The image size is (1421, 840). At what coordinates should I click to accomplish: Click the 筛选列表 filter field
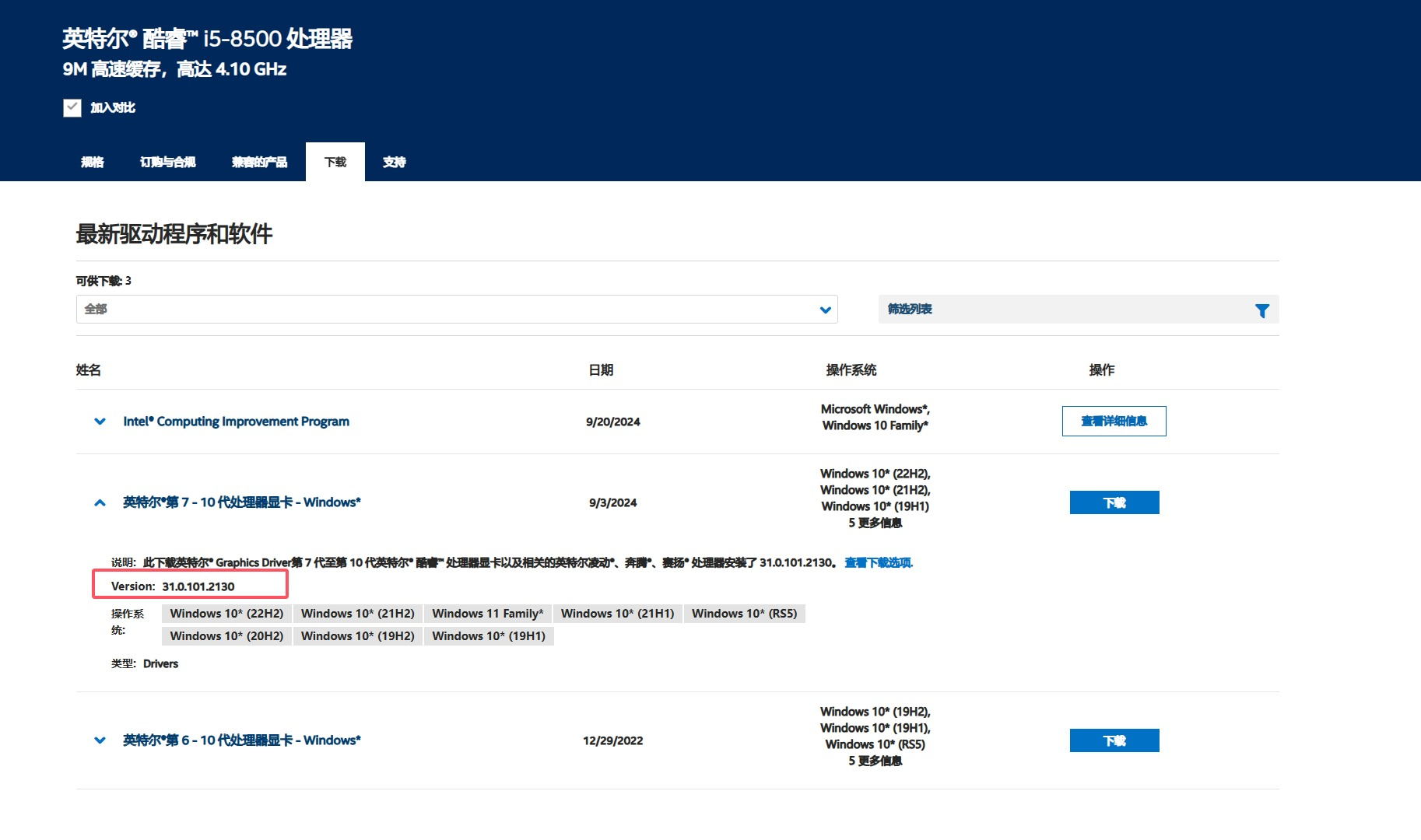(x=1058, y=310)
